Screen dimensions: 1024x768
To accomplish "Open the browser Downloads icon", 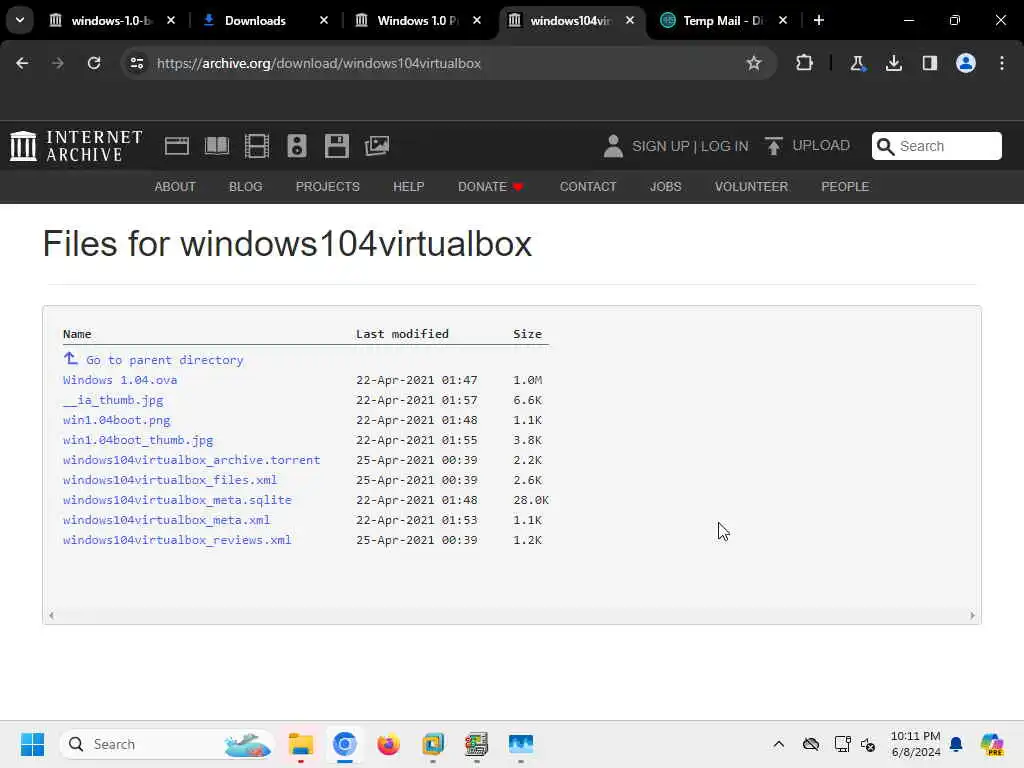I will (x=893, y=63).
